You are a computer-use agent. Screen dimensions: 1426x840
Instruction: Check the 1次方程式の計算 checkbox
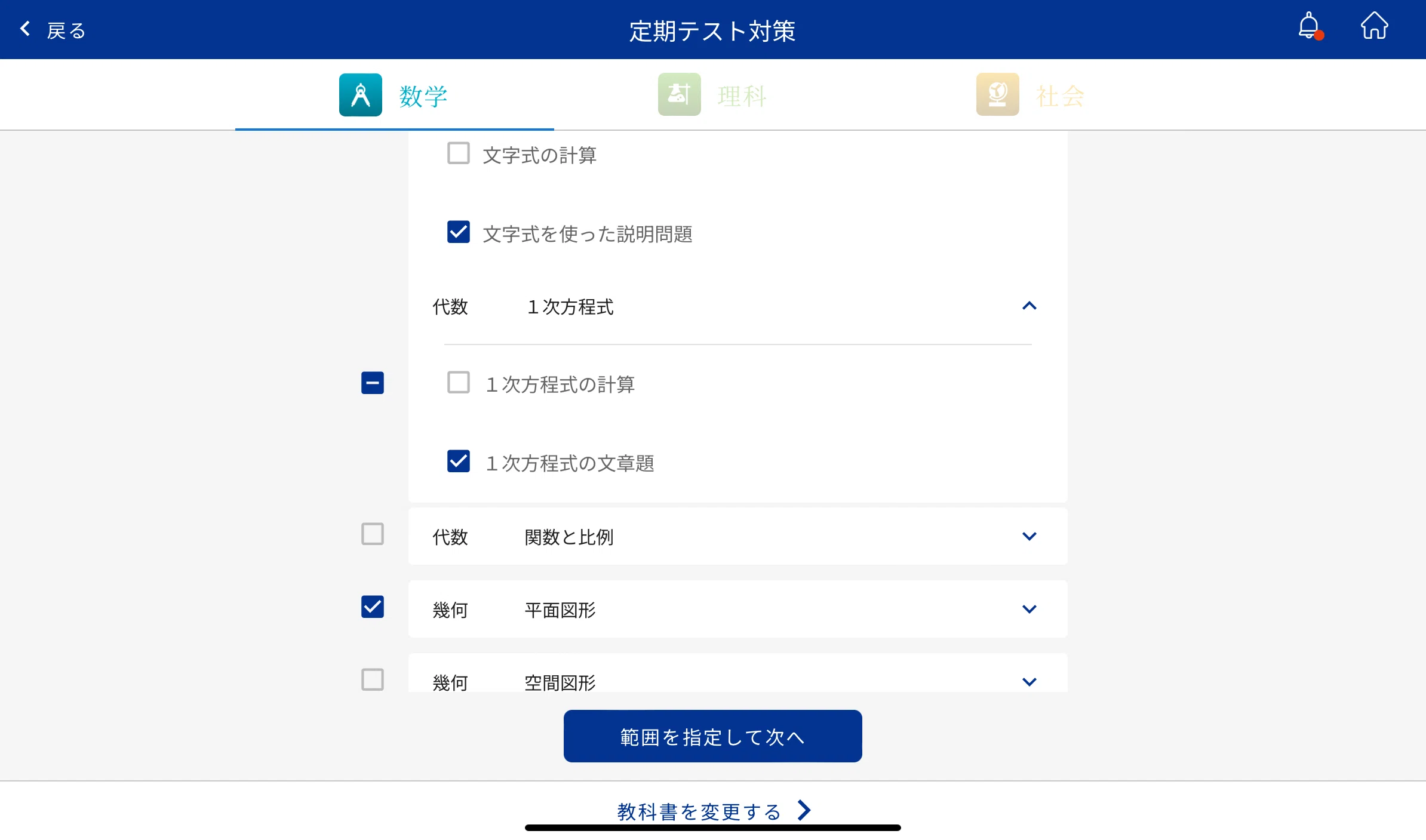(459, 383)
